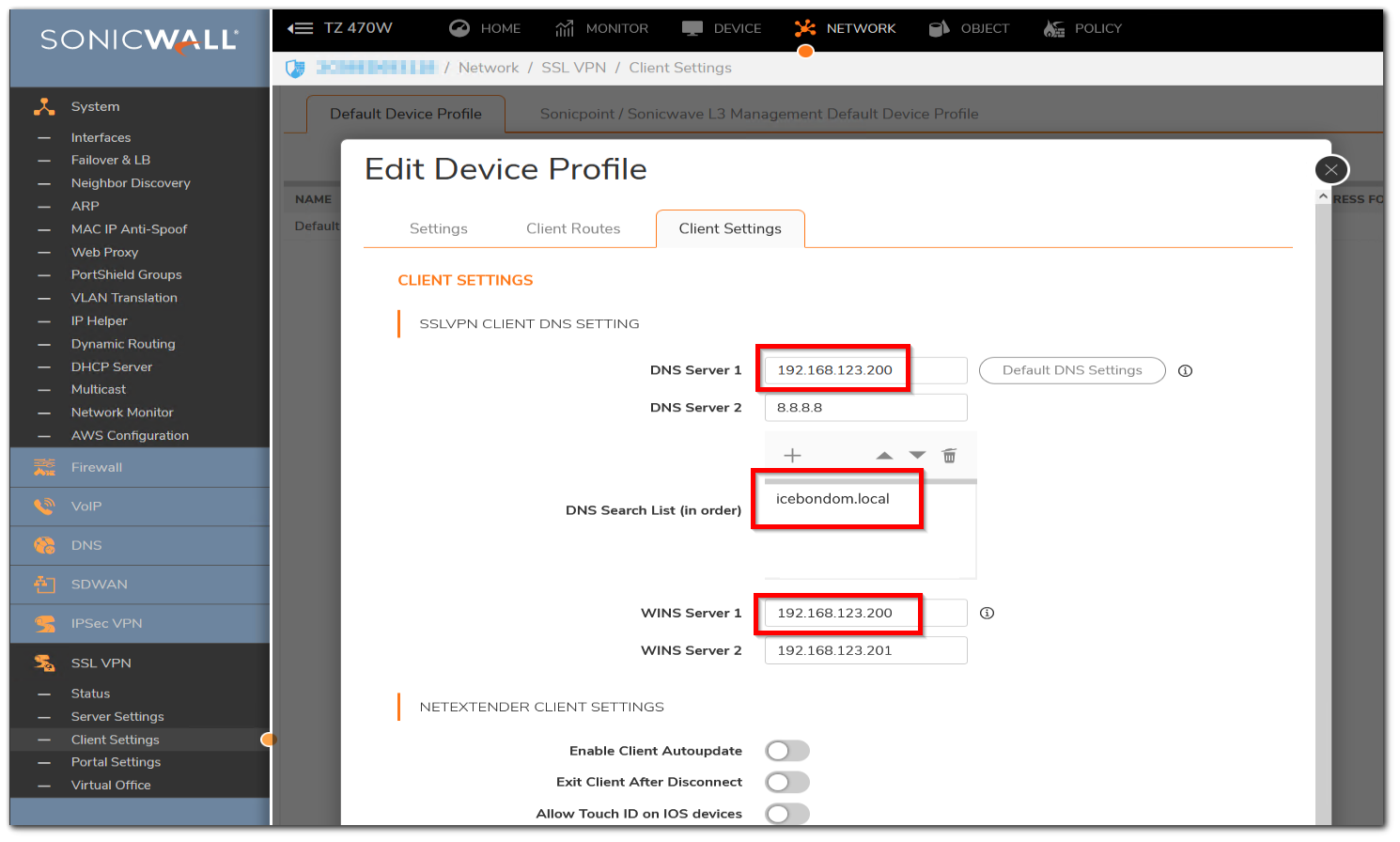Move DNS search entry down arrow

click(x=918, y=456)
